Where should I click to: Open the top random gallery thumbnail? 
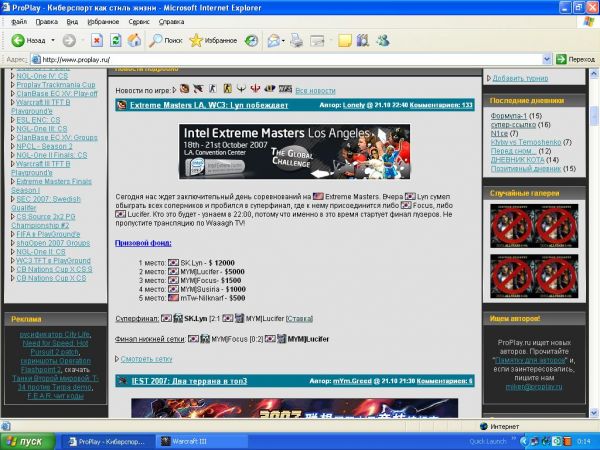(x=534, y=226)
